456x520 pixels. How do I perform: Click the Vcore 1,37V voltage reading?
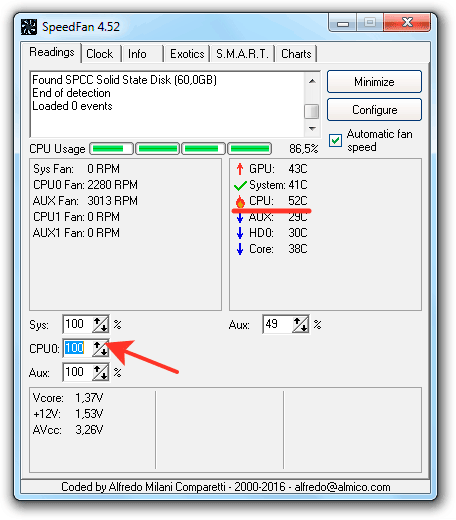pos(68,398)
